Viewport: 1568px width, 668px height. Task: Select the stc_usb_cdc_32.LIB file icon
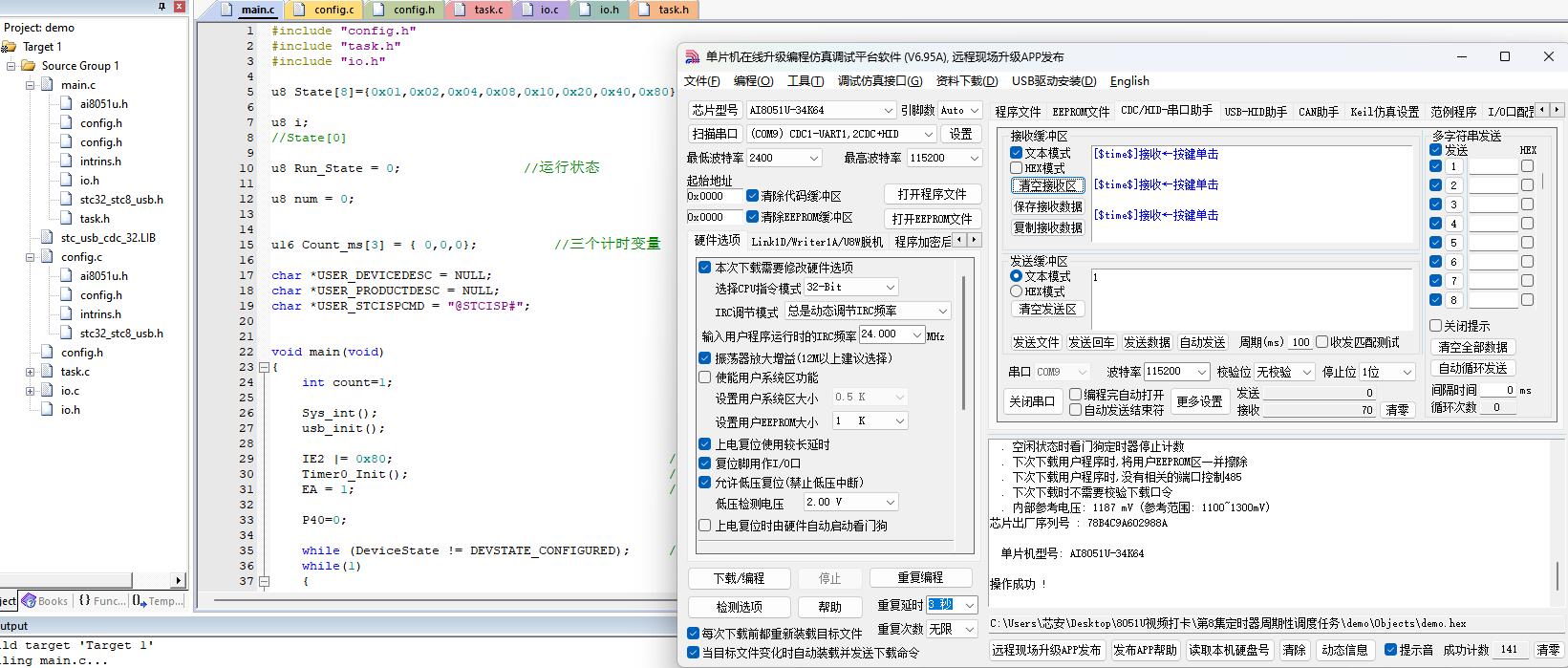pos(47,238)
